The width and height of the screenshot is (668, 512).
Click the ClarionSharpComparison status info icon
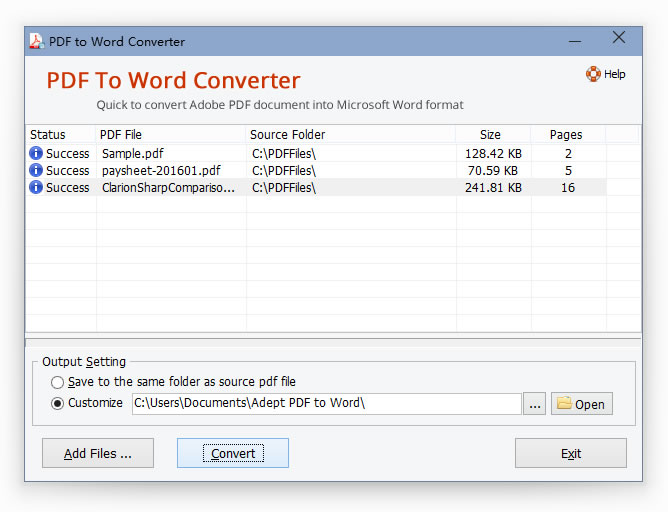36,188
